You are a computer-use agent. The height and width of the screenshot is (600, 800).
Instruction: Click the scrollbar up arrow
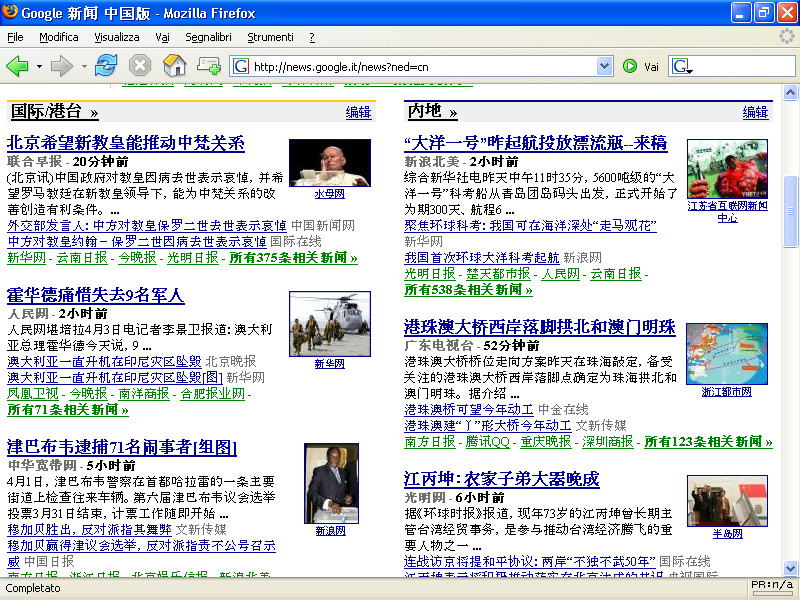(790, 92)
